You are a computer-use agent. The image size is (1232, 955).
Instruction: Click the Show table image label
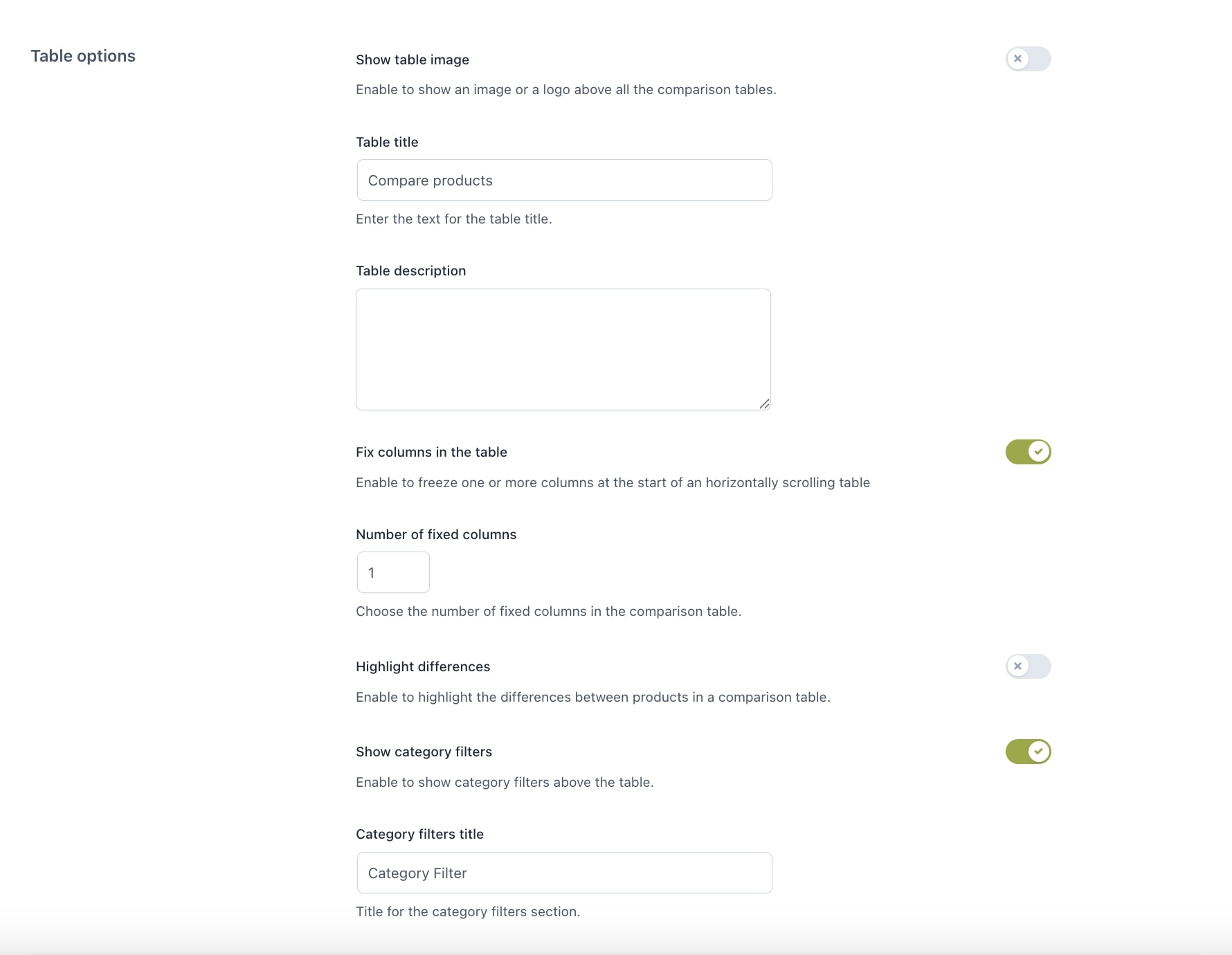[413, 60]
